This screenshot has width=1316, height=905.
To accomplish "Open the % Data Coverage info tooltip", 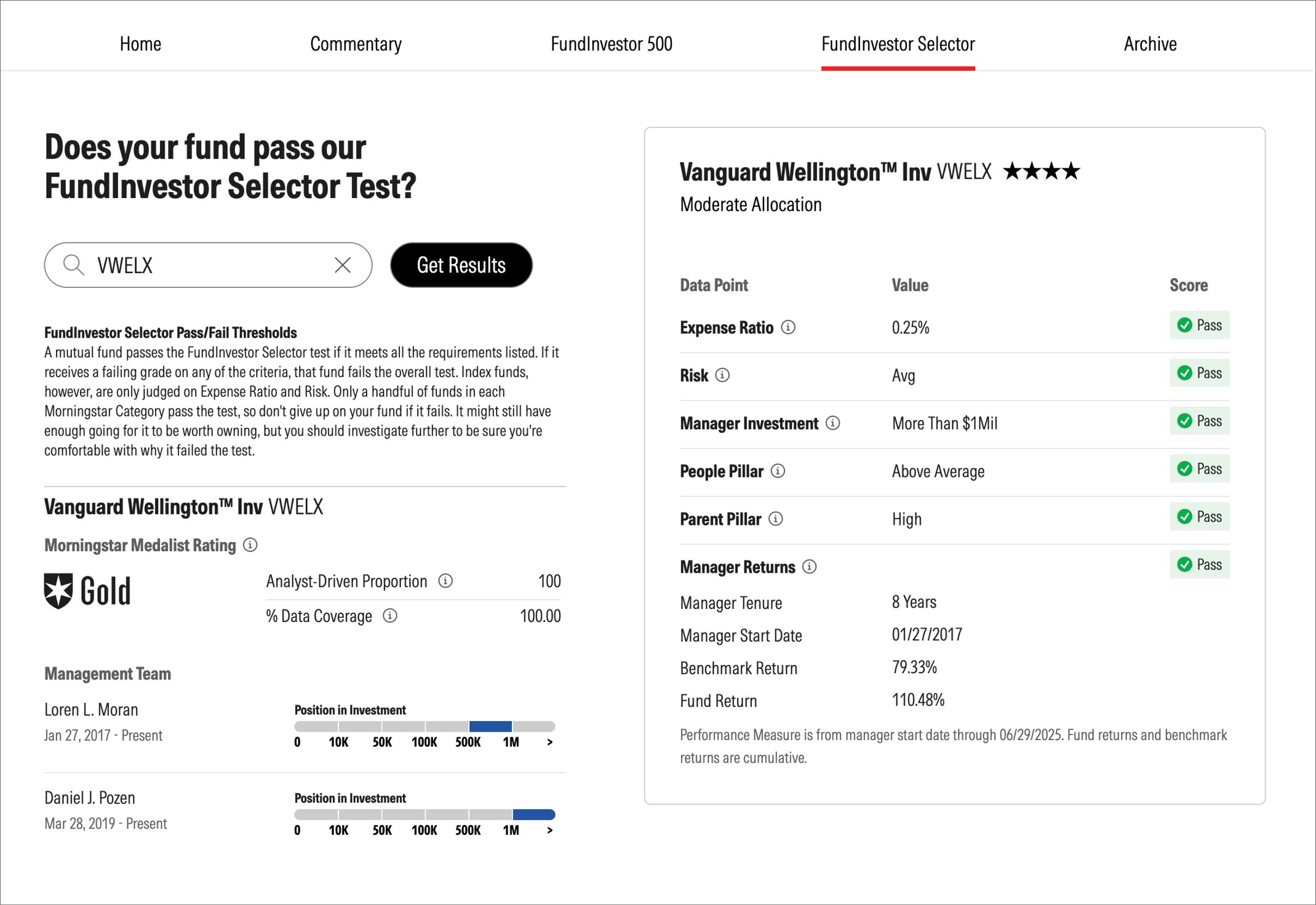I will (390, 616).
